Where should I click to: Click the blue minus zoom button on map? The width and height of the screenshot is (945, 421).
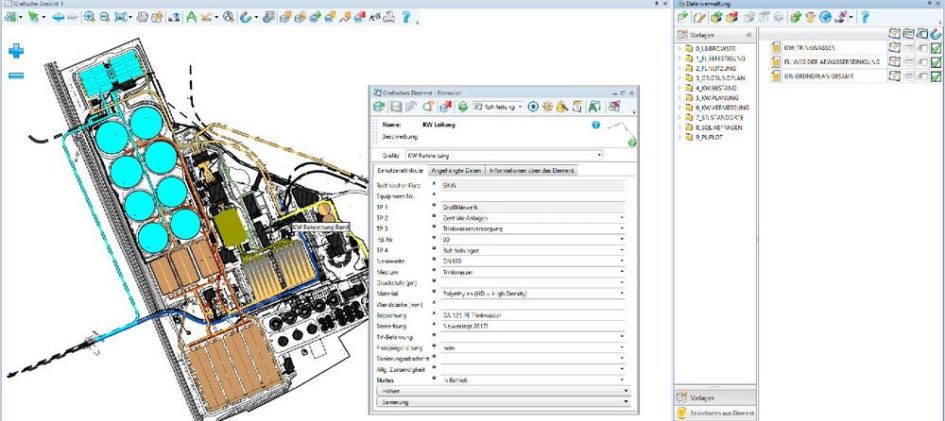[x=16, y=75]
